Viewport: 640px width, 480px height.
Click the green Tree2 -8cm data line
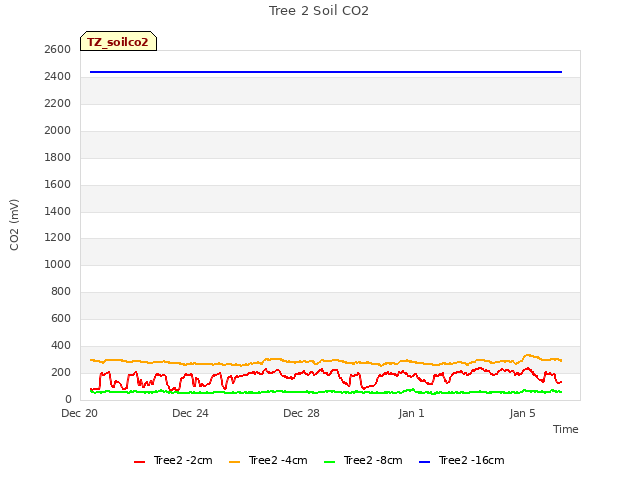coord(326,392)
